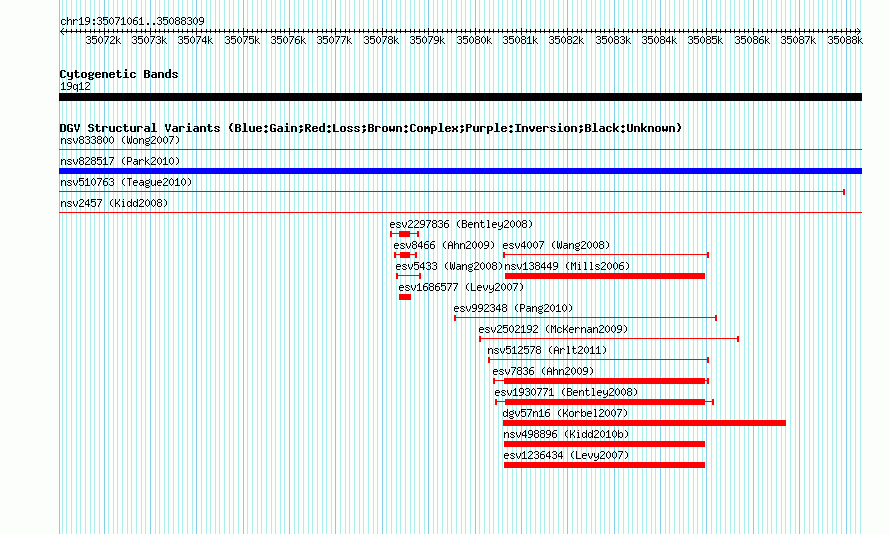
Task: Click the esv2502192 (McKernan2009) label
Action: click(x=553, y=329)
